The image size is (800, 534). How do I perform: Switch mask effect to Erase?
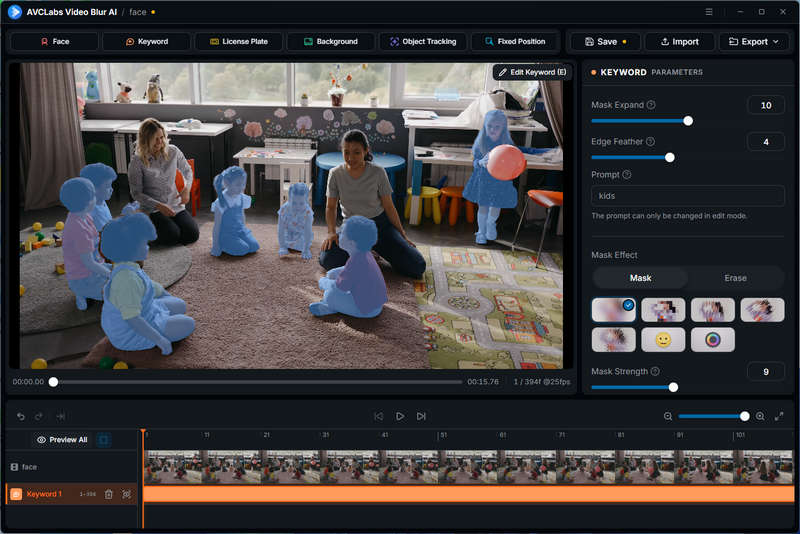click(735, 278)
